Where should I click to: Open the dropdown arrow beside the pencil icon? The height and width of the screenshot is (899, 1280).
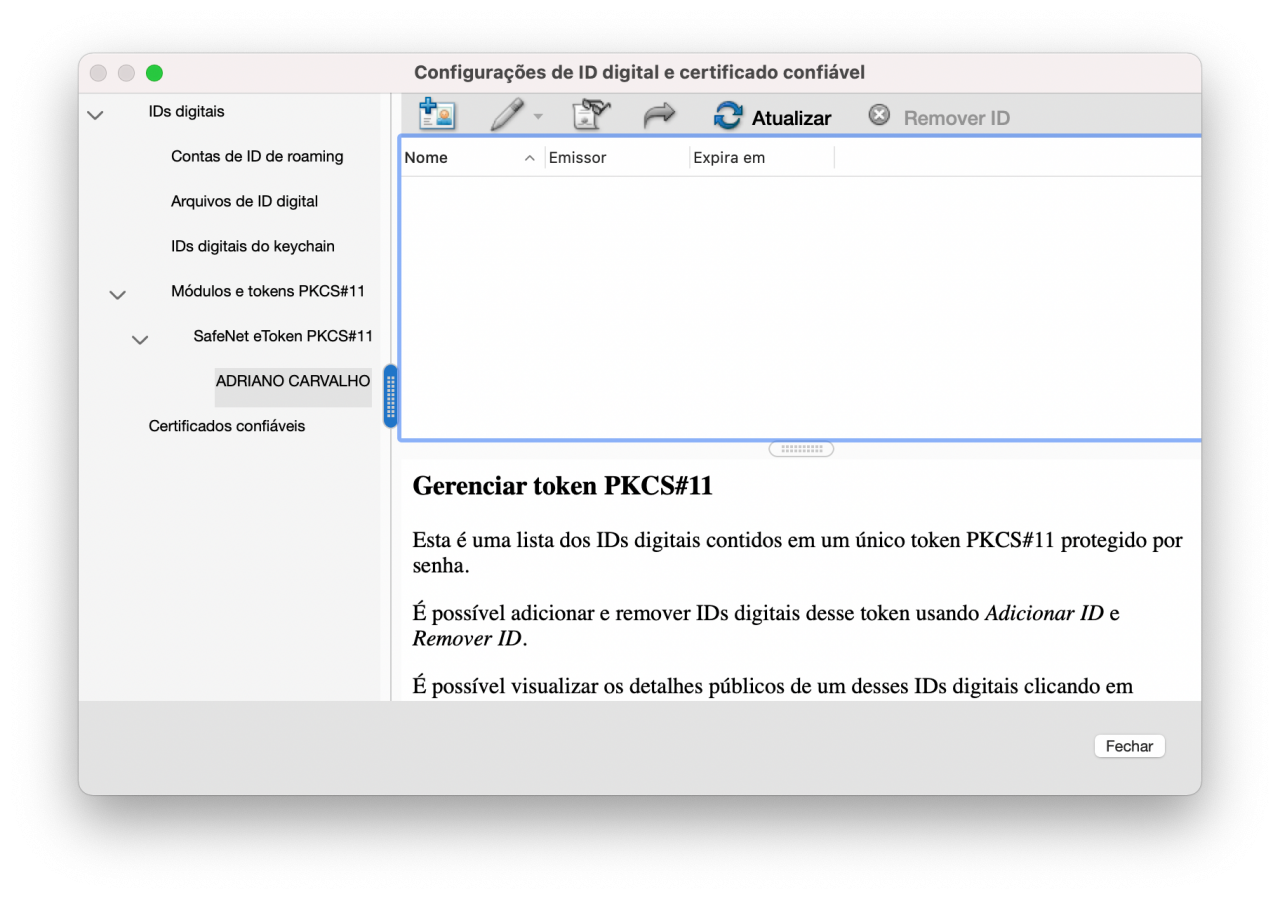[x=538, y=117]
